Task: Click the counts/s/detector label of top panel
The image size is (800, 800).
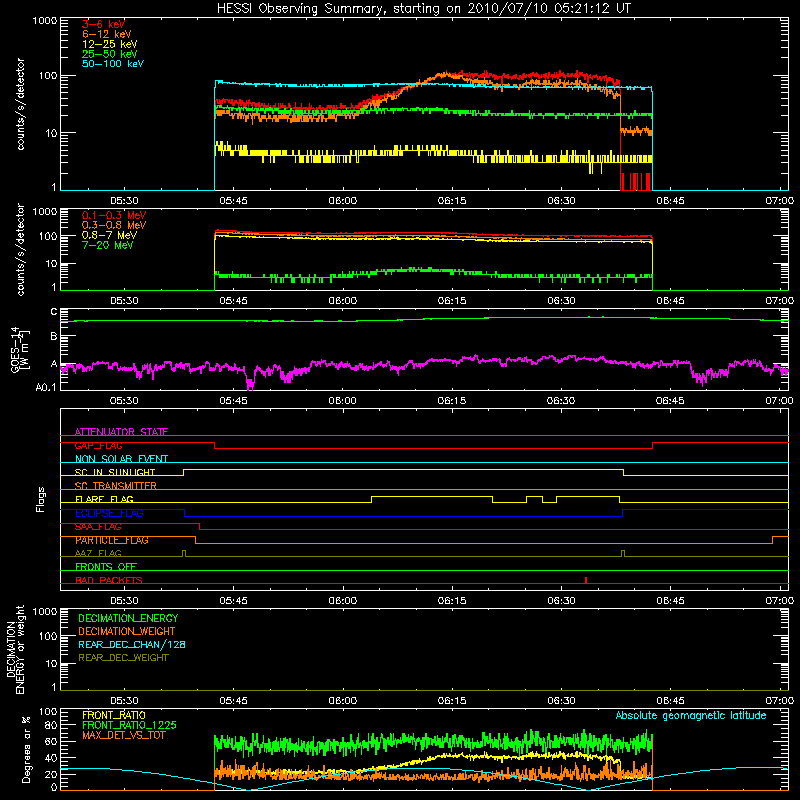Action: tap(20, 104)
